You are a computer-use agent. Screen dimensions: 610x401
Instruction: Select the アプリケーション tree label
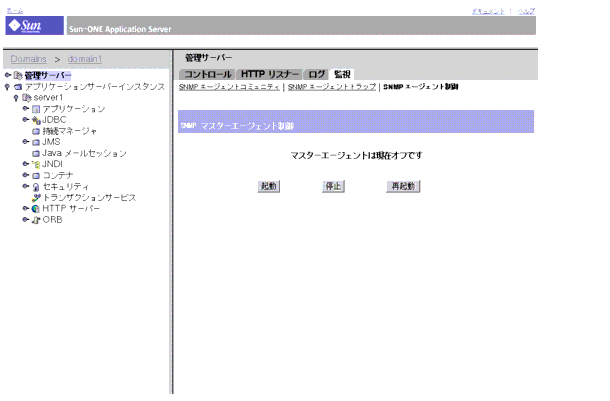click(x=74, y=109)
